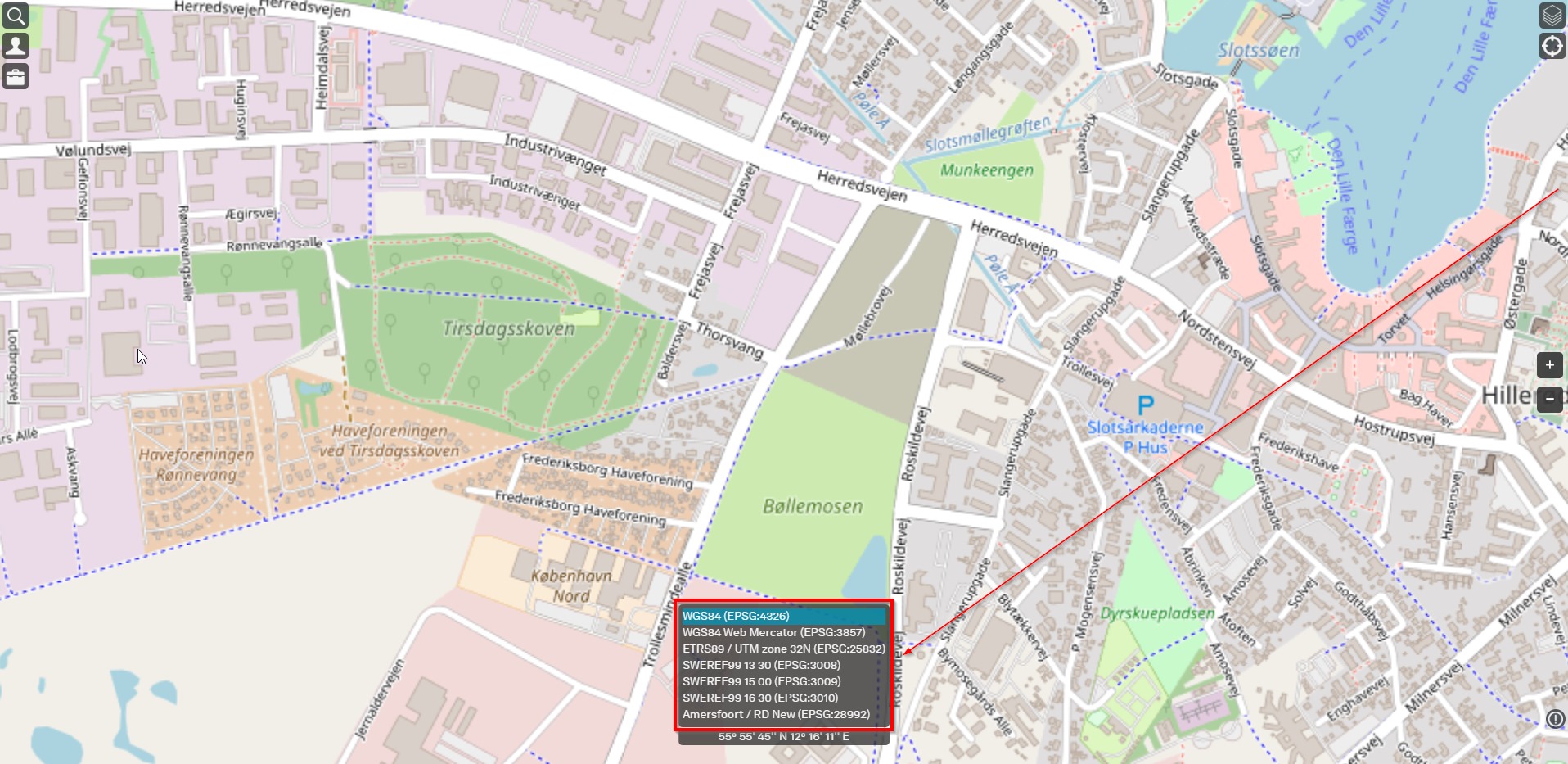
Task: Click the Slotsarkaderne P Hus parking marker
Action: tap(1146, 405)
